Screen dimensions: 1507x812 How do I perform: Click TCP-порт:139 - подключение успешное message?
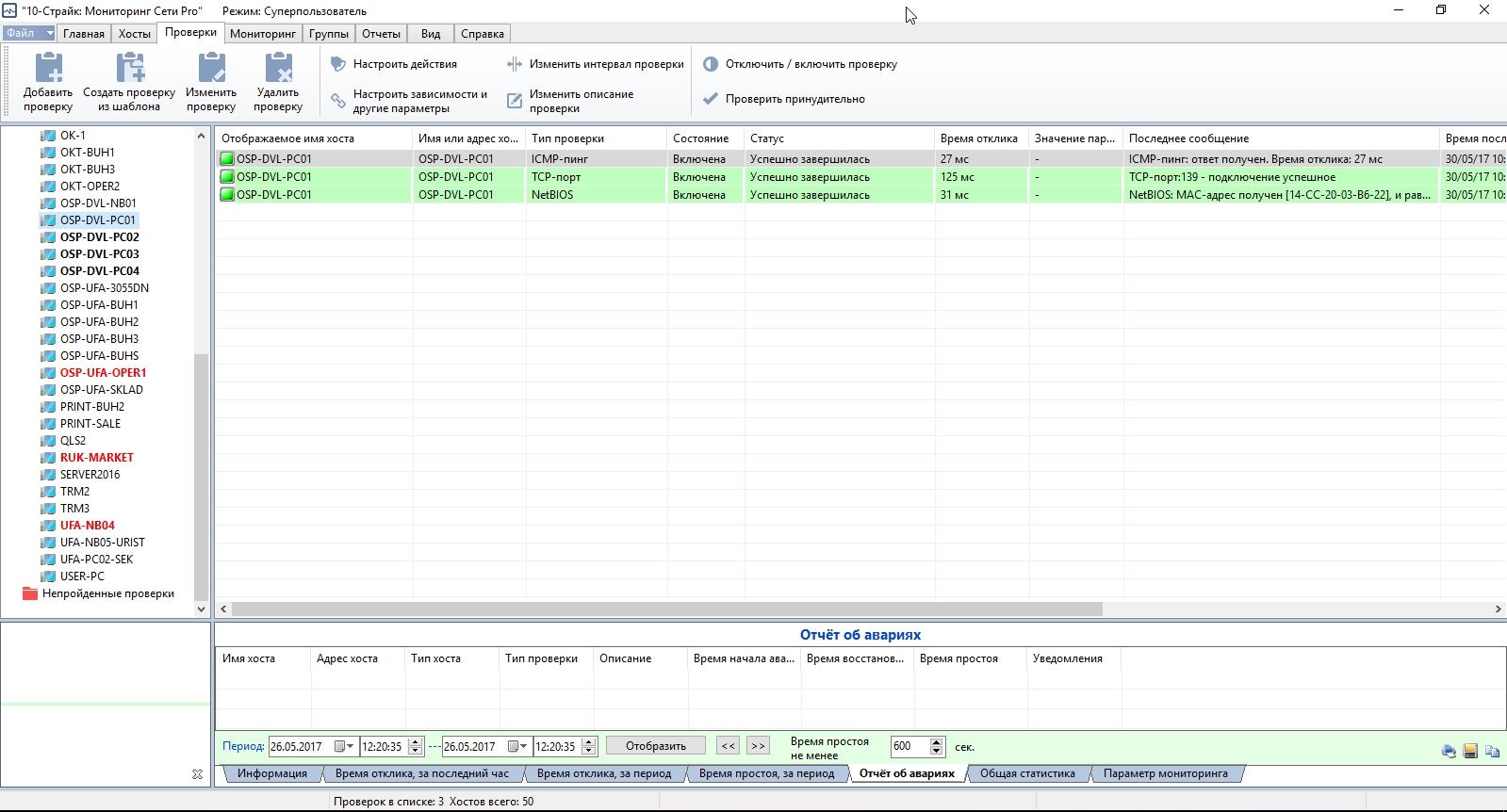coord(1232,177)
